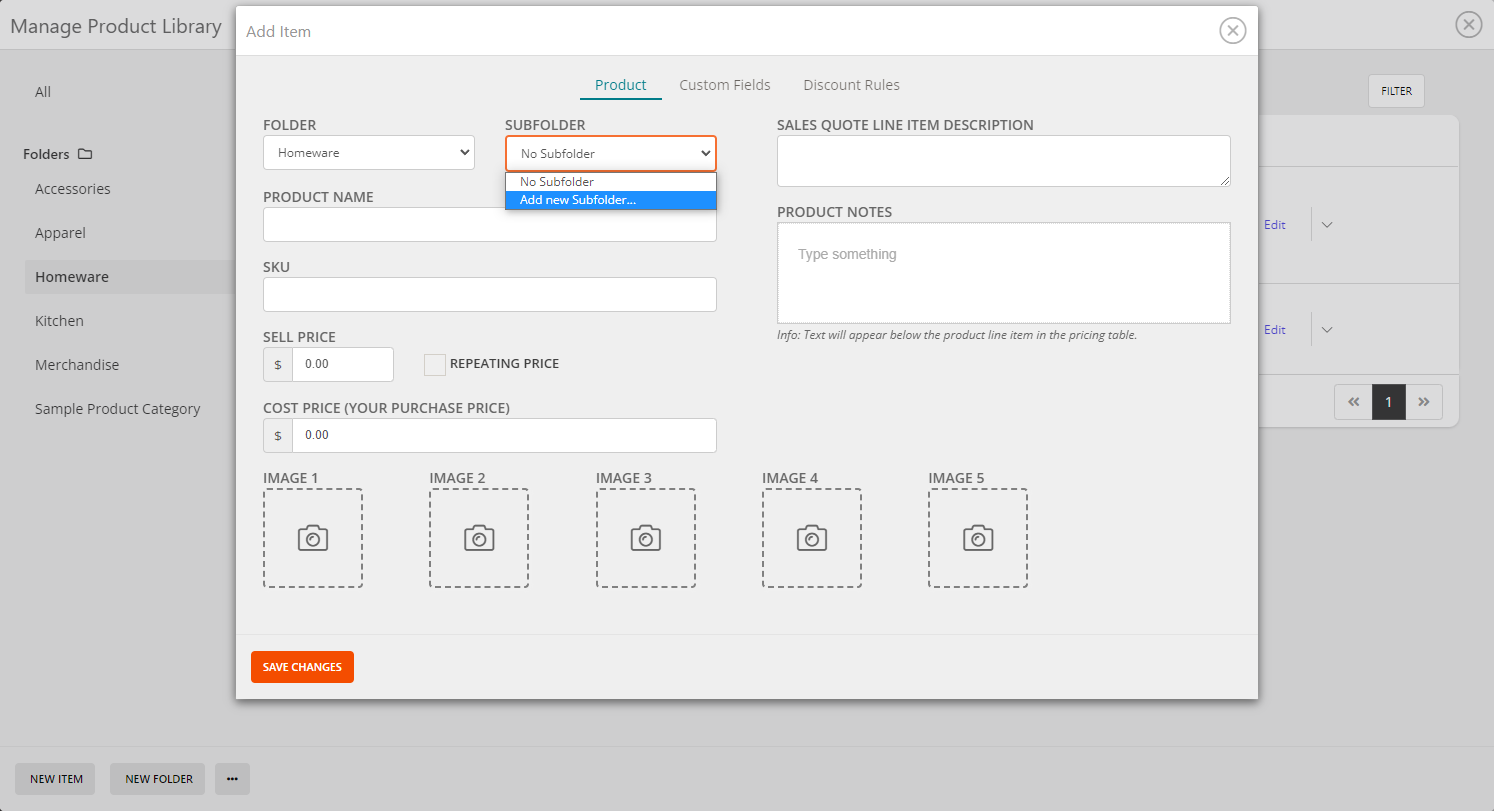Switch to the Custom Fields tab
The image size is (1494, 811).
[724, 85]
